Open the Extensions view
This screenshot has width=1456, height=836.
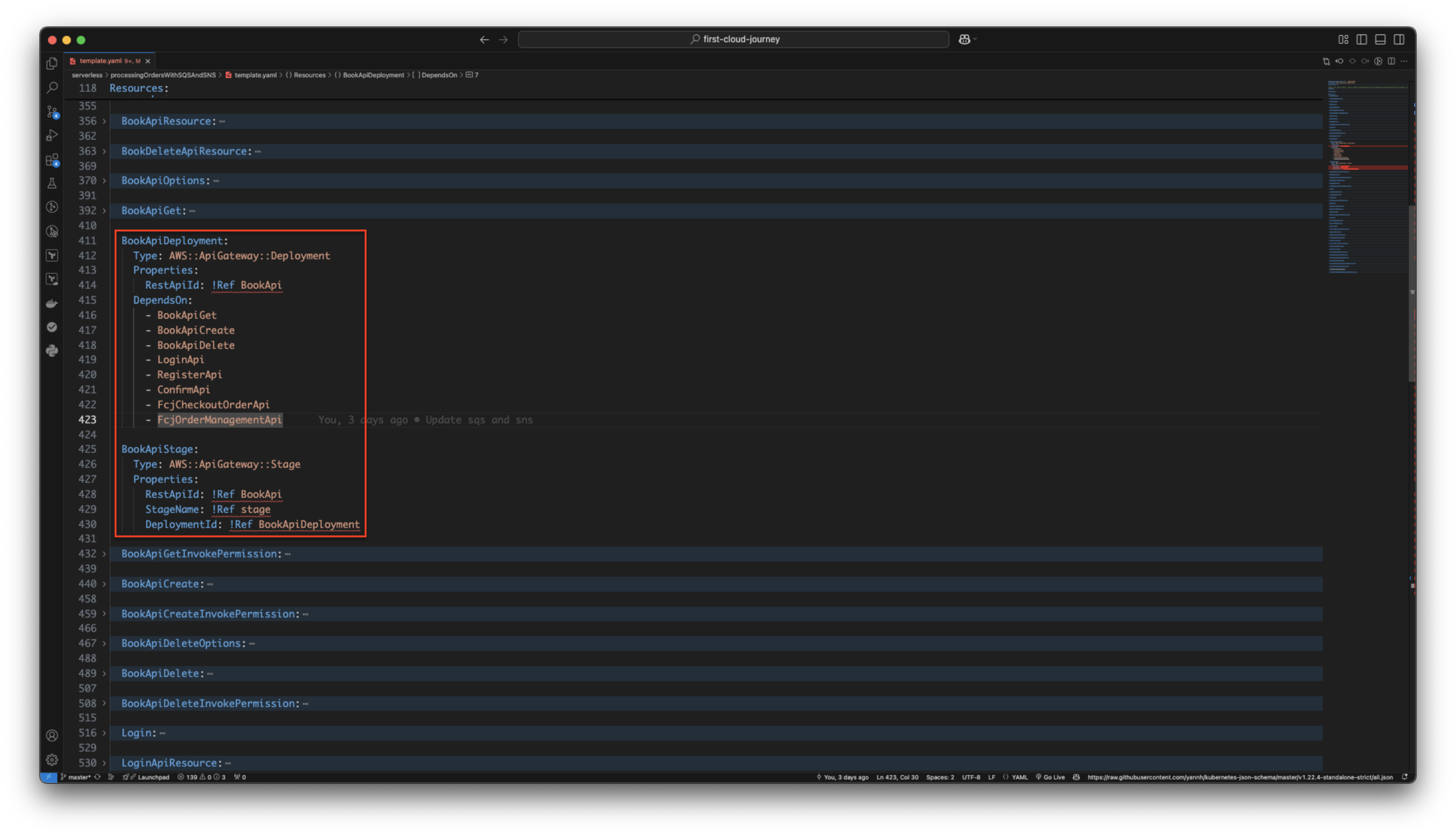pyautogui.click(x=52, y=160)
